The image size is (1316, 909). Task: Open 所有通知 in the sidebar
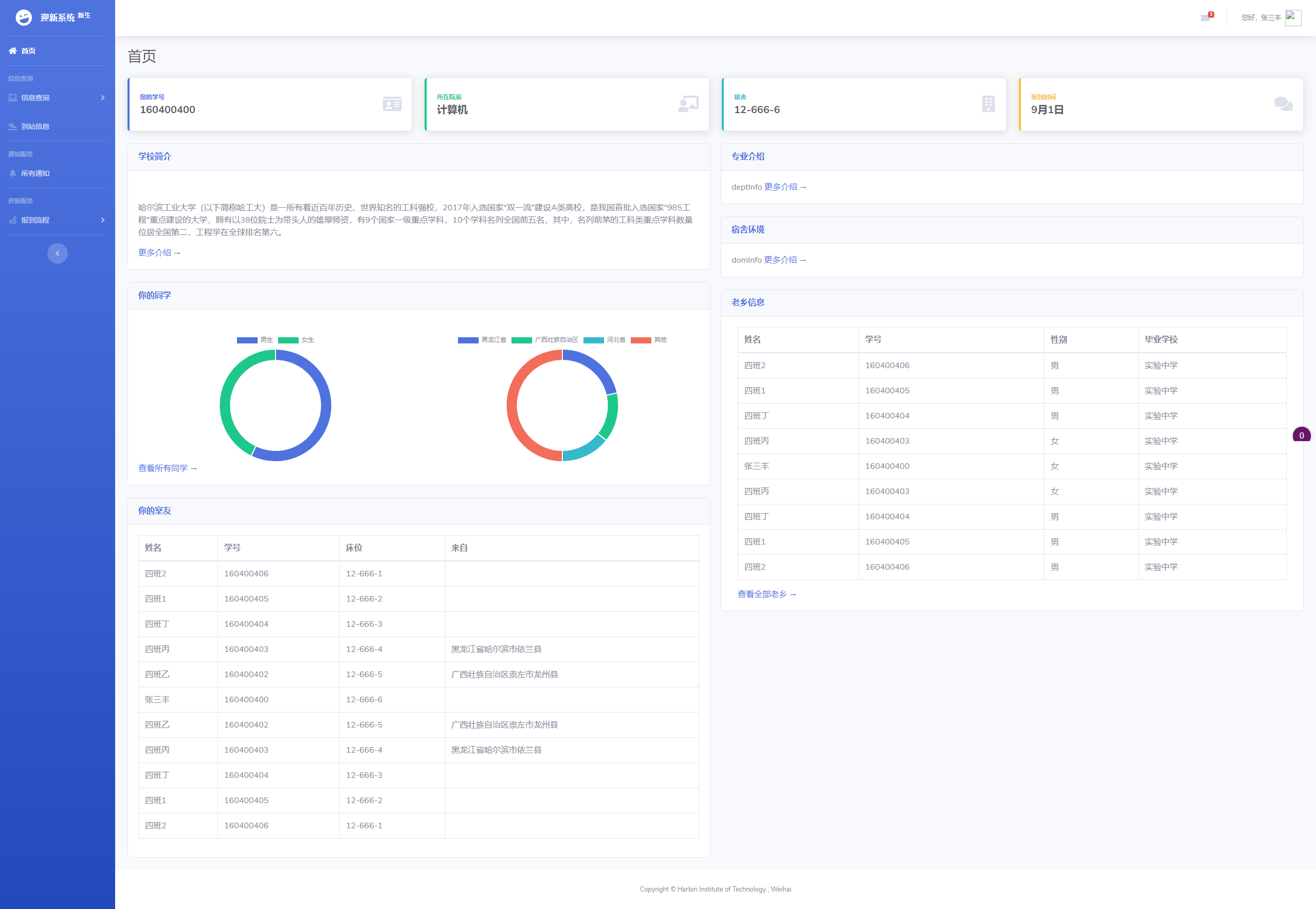[x=35, y=173]
